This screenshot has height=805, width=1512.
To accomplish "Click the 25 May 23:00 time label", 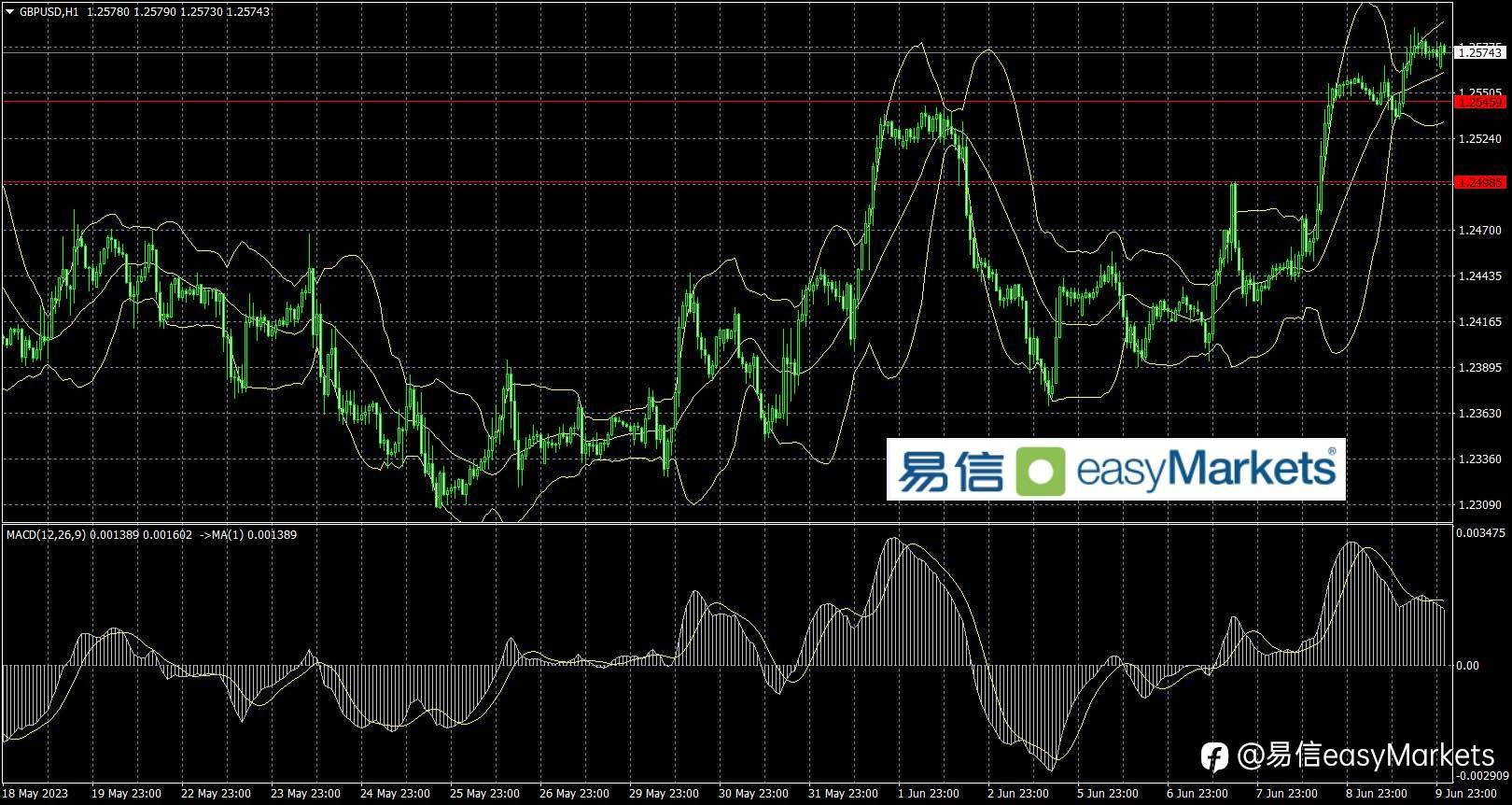I will pyautogui.click(x=484, y=794).
